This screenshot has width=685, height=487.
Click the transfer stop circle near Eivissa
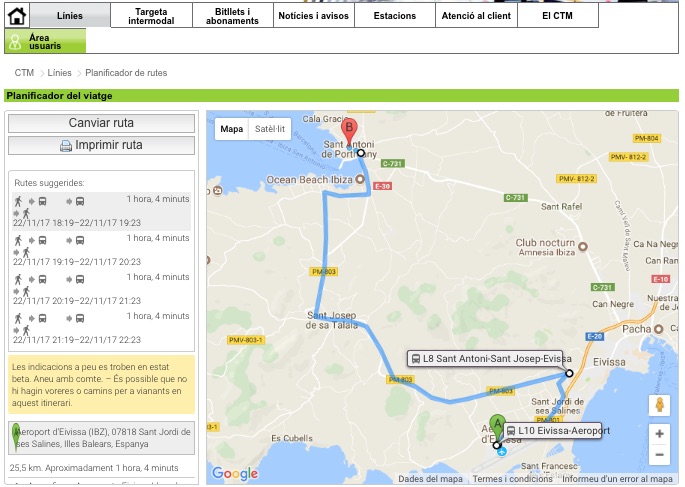pos(569,373)
